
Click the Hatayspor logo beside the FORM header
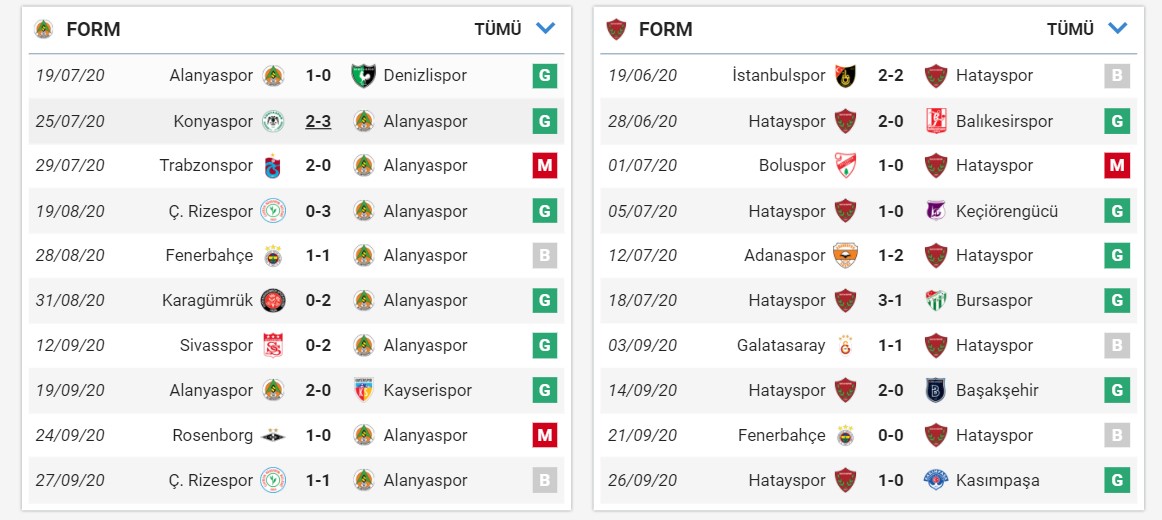(616, 29)
